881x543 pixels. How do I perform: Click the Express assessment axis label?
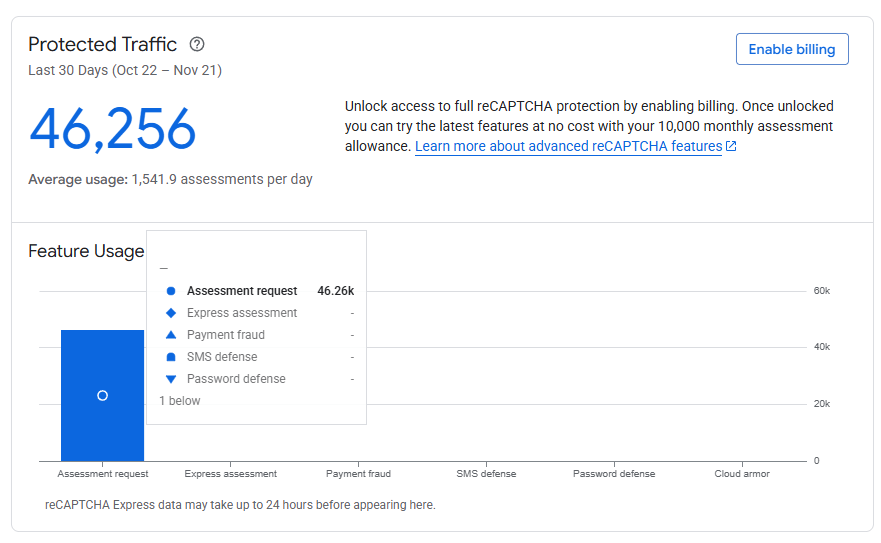pos(230,474)
